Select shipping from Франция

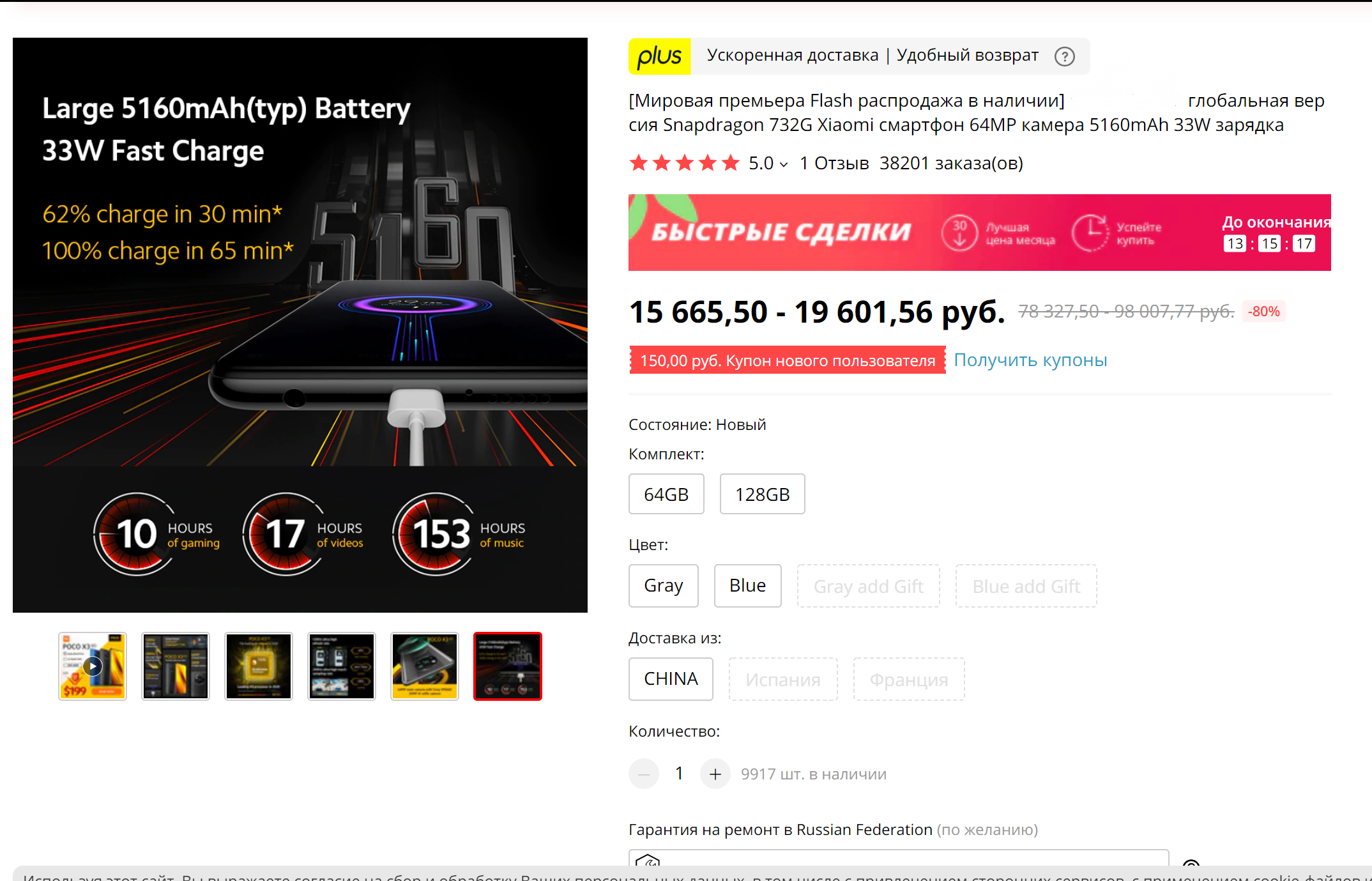coord(909,679)
